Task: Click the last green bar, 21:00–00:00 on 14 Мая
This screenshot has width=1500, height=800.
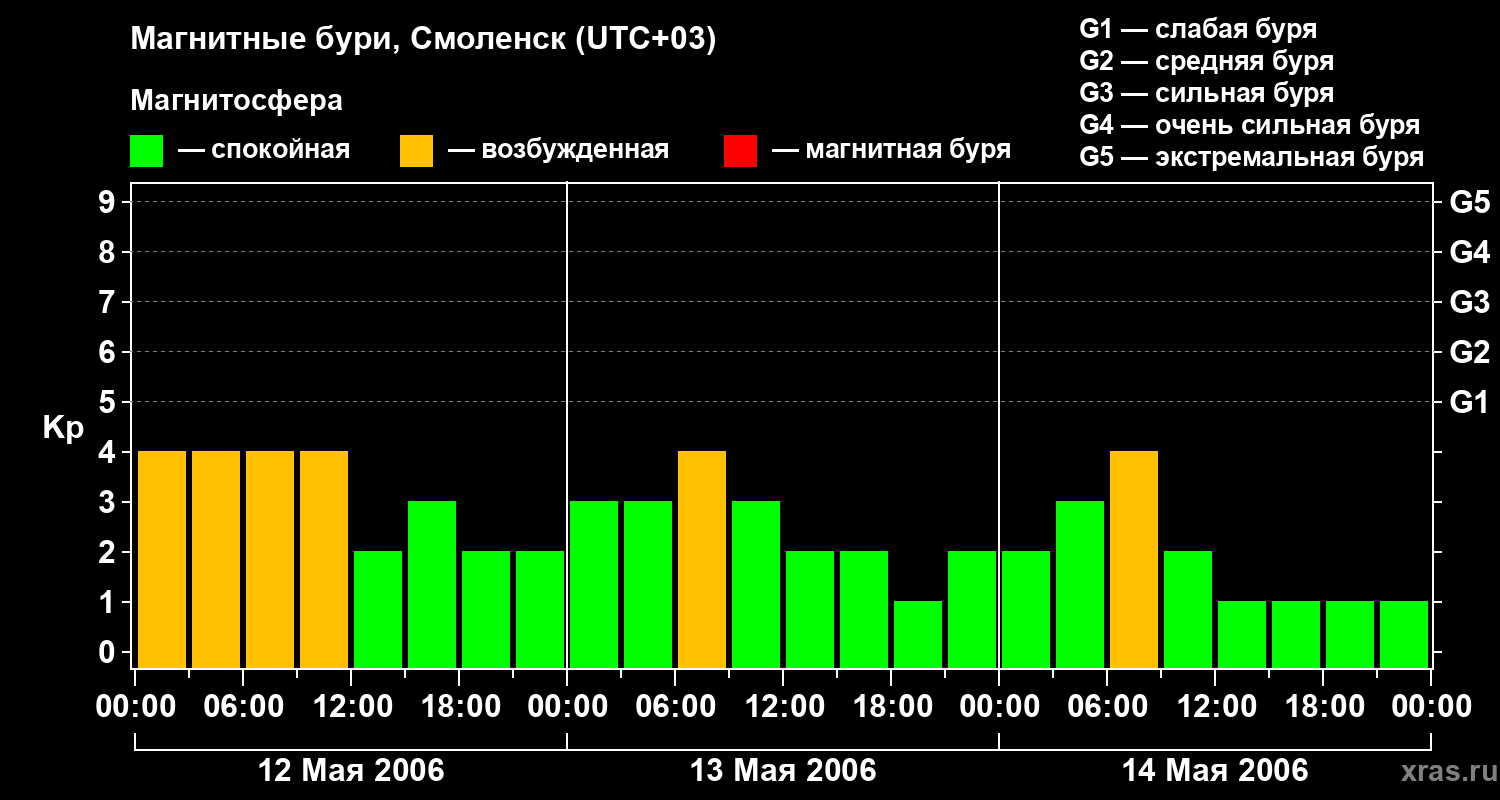Action: (x=1404, y=634)
